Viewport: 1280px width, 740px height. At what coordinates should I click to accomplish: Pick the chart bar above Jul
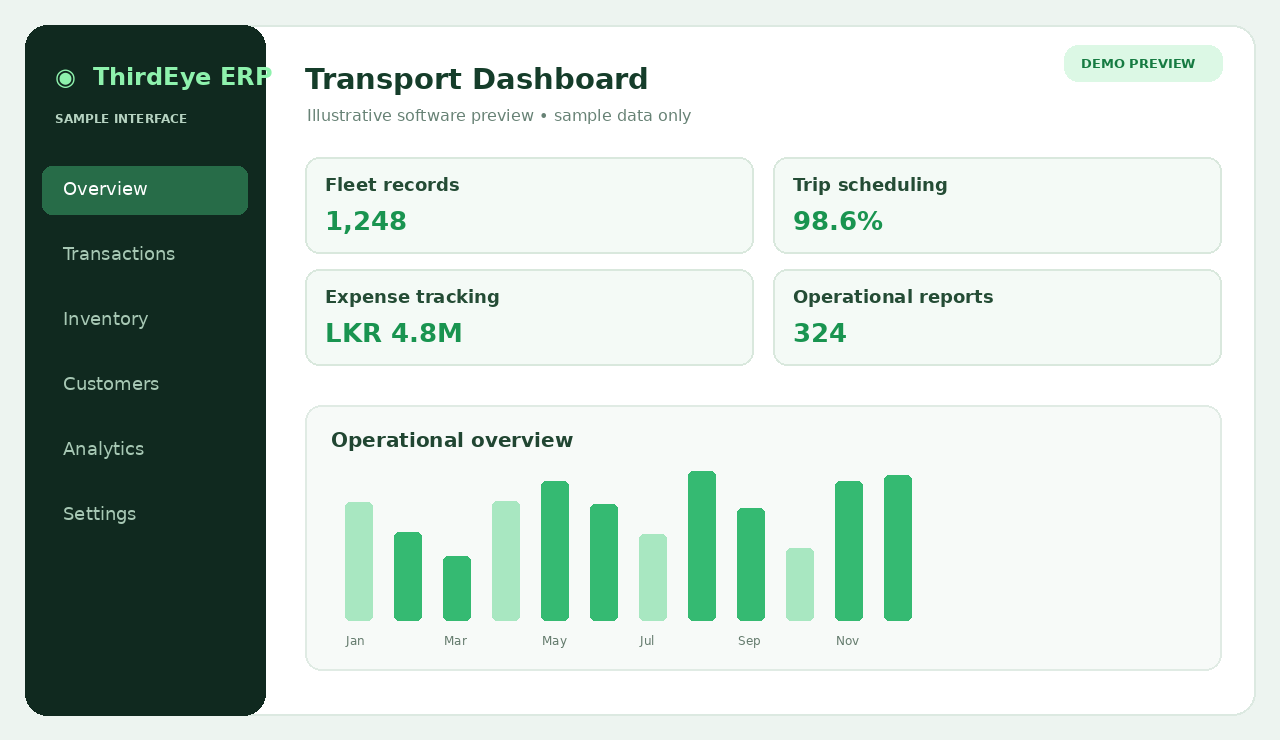(x=653, y=577)
